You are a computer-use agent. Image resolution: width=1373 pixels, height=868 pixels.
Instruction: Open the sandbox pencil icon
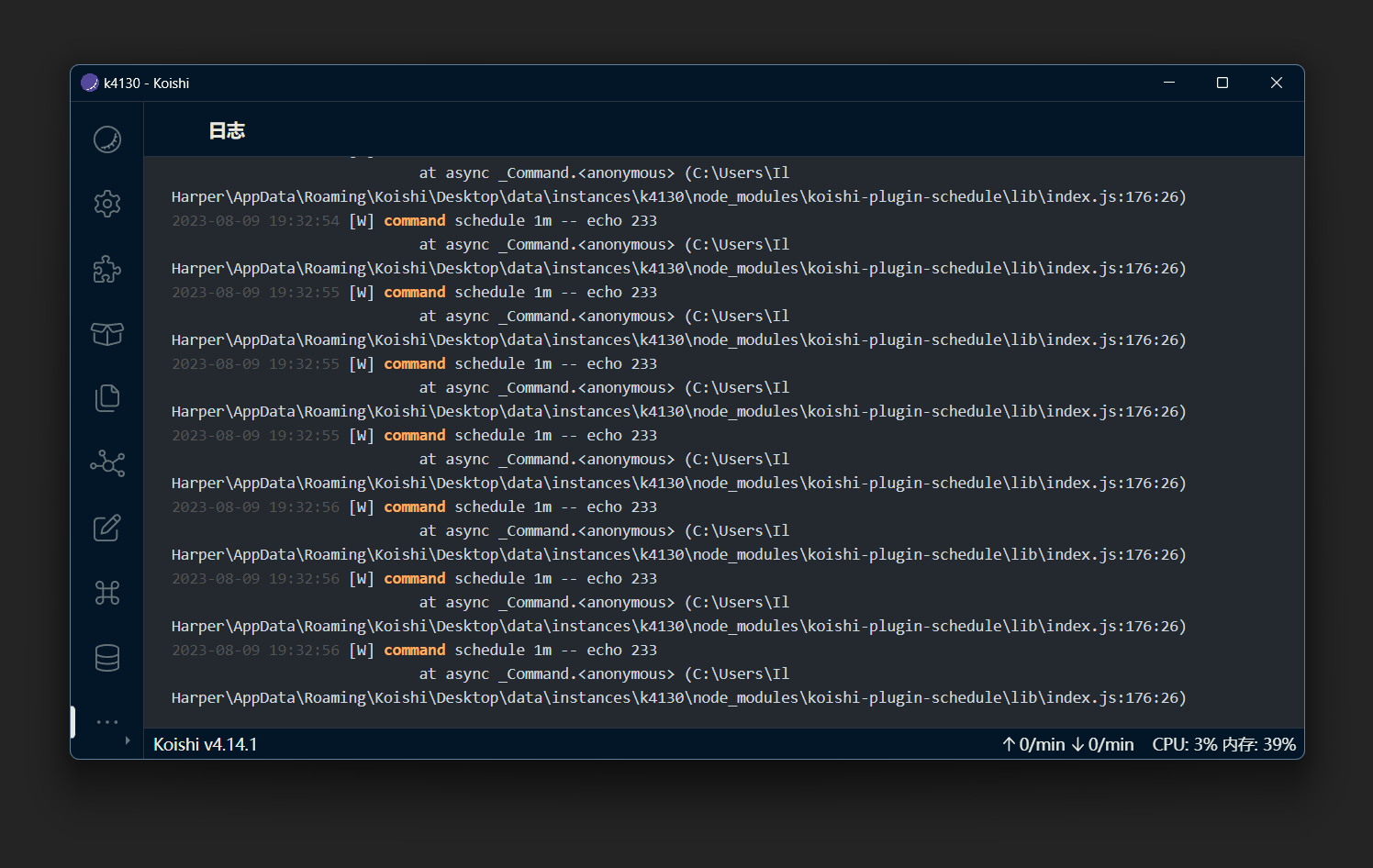[x=107, y=528]
